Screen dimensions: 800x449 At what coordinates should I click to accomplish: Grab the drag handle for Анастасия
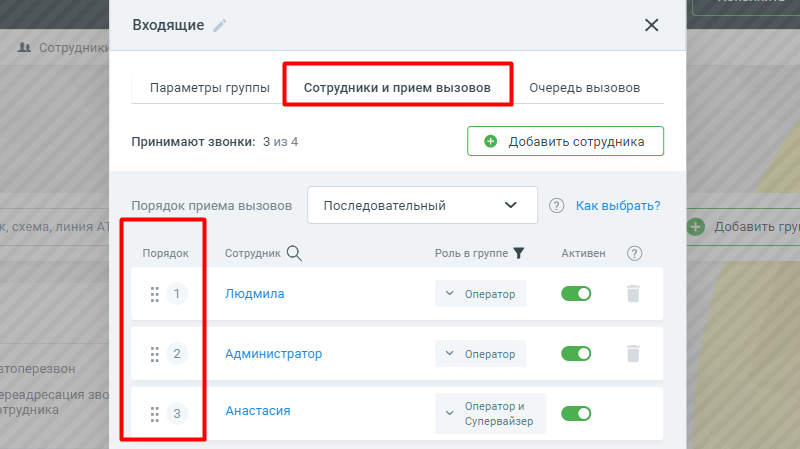(x=155, y=414)
